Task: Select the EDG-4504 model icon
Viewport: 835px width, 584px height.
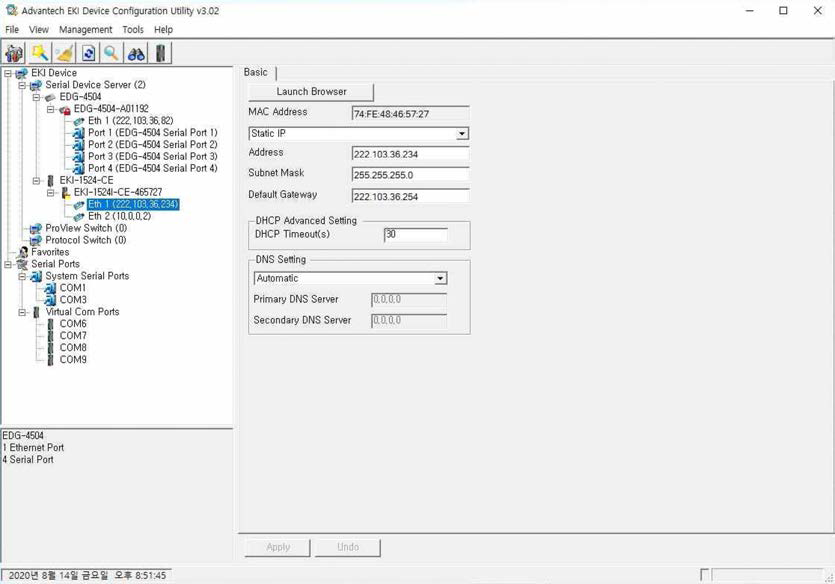Action: pyautogui.click(x=50, y=97)
